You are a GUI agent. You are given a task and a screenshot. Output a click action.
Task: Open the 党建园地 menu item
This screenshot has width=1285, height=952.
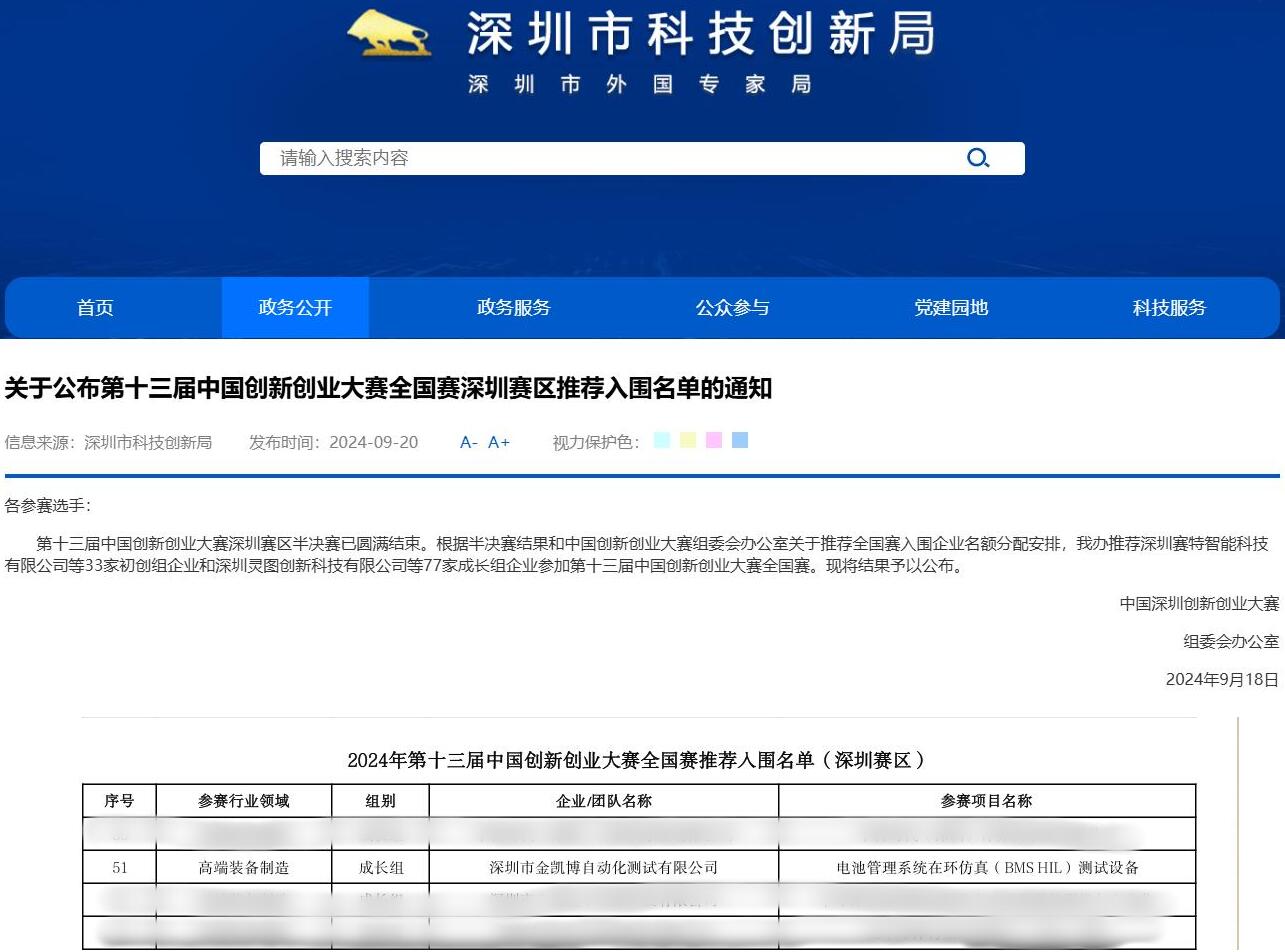click(949, 308)
